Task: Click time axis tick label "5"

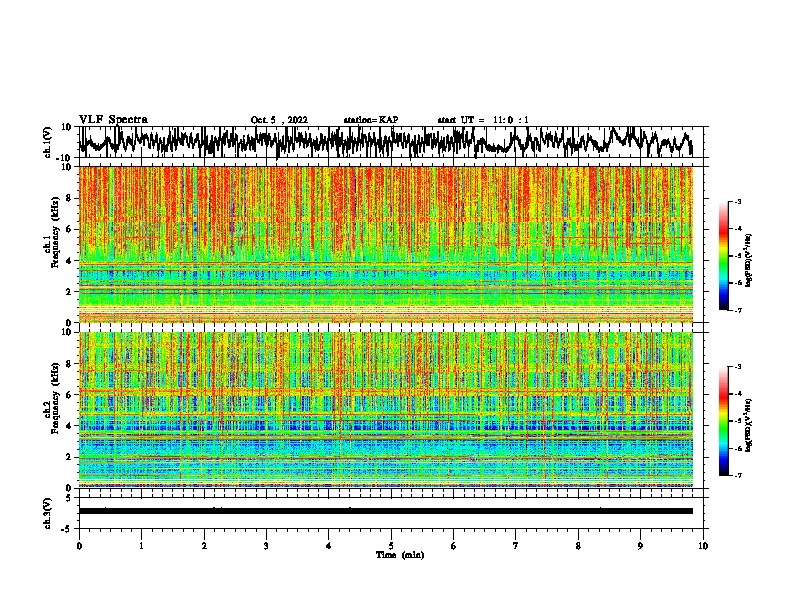Action: 391,546
